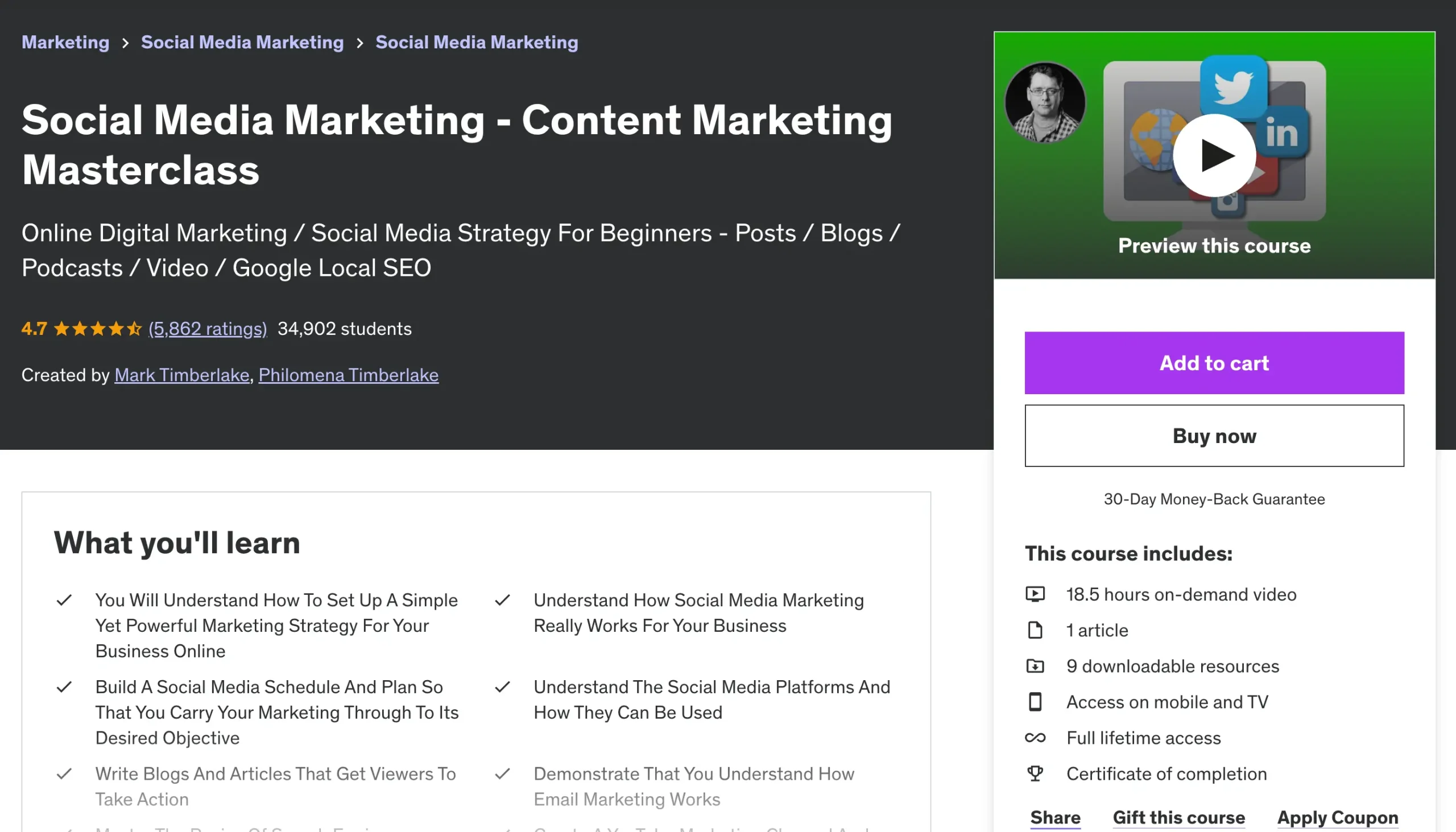Click the on-demand video icon
Screen dimensions: 1456x832
point(1035,594)
